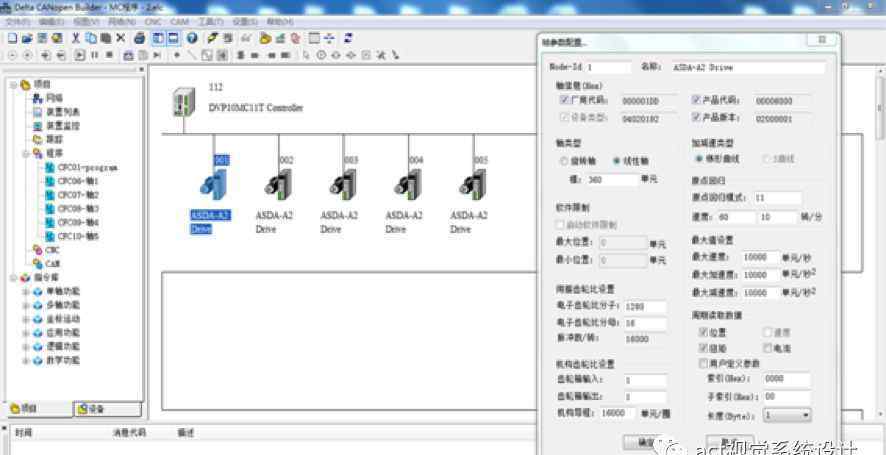Image resolution: width=886 pixels, height=455 pixels.
Task: Open the 视图(V) menu
Action: coord(86,21)
